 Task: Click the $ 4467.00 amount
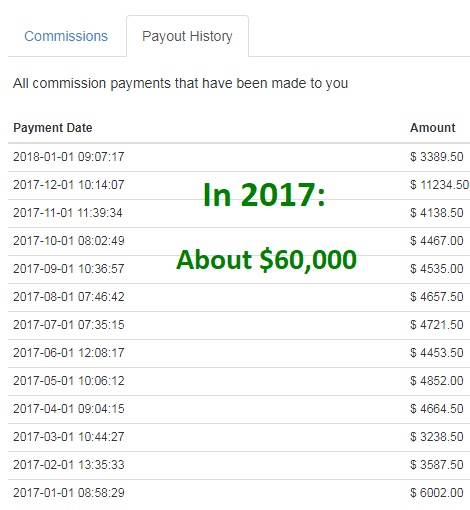pyautogui.click(x=437, y=241)
